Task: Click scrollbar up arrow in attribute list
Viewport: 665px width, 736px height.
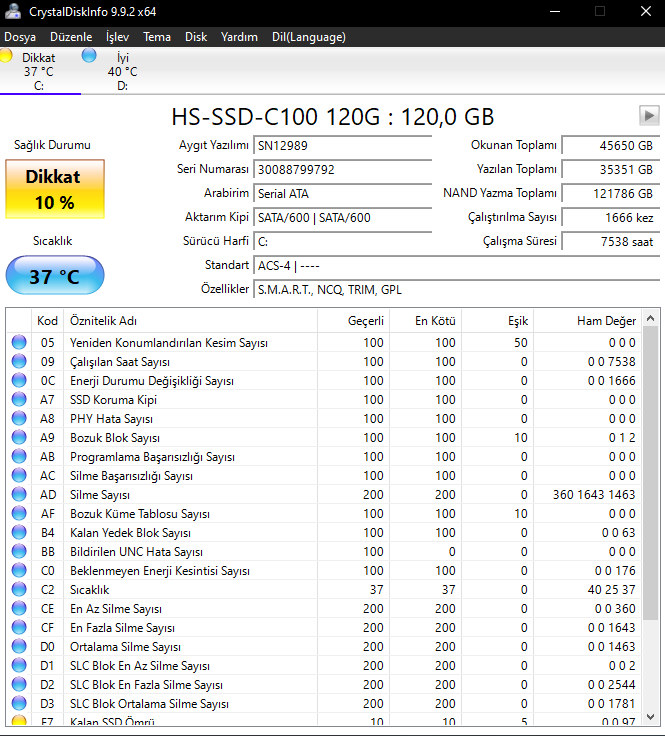Action: [x=650, y=318]
